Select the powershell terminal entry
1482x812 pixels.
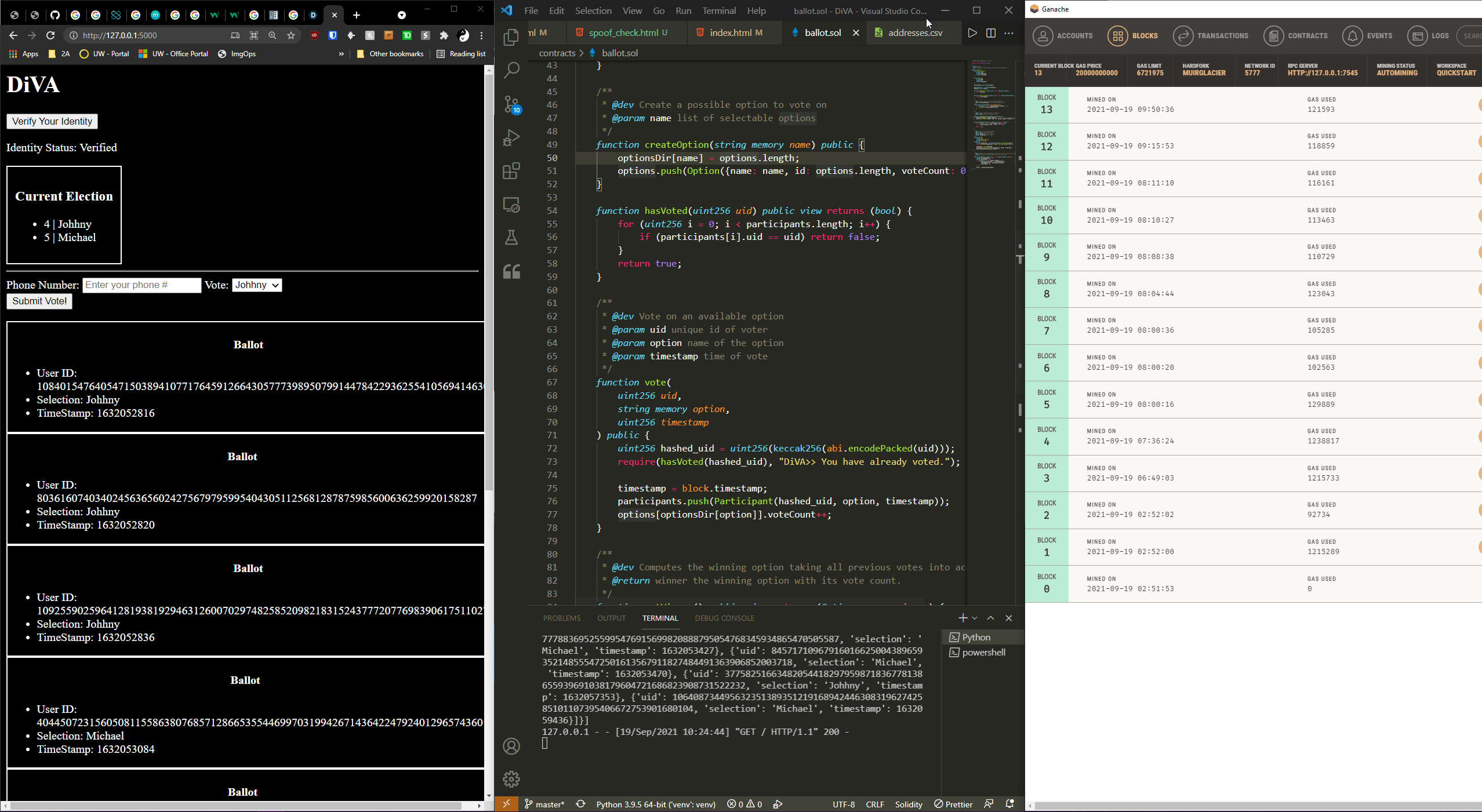coord(983,653)
